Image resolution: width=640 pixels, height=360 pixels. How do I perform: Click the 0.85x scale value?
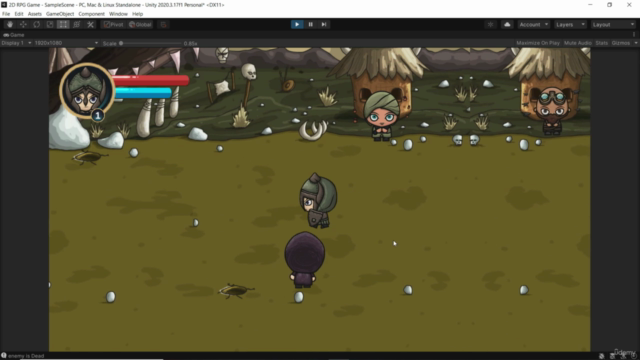[x=191, y=43]
